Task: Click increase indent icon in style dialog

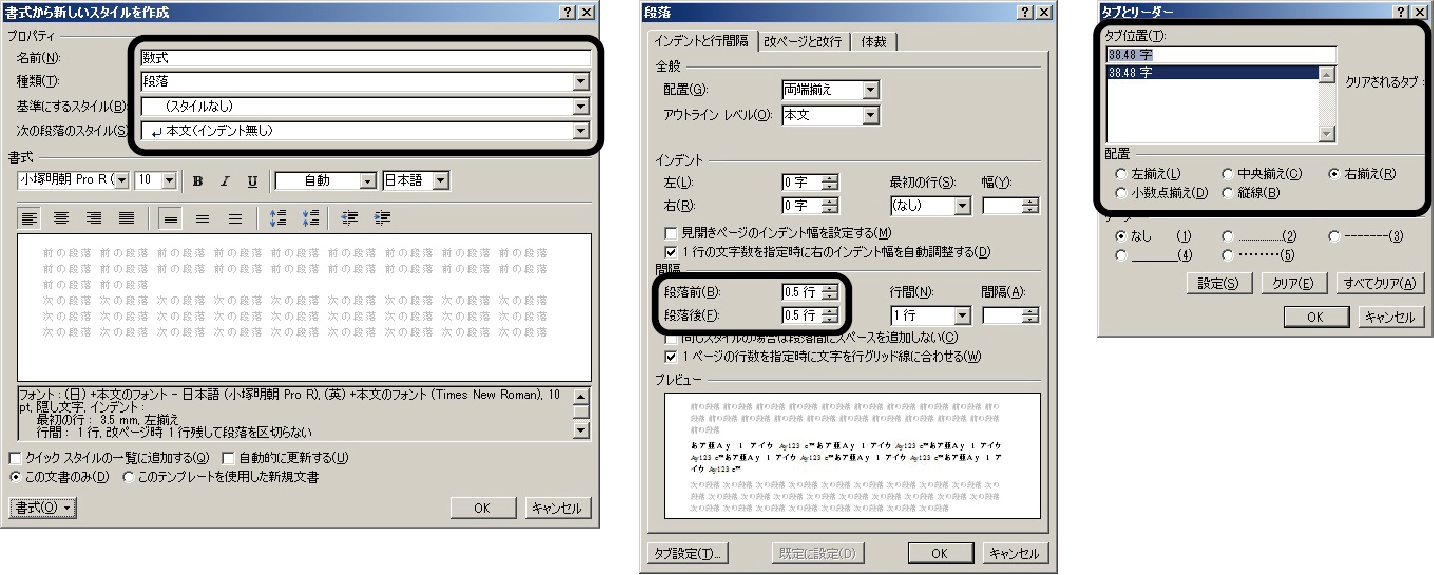Action: click(382, 217)
